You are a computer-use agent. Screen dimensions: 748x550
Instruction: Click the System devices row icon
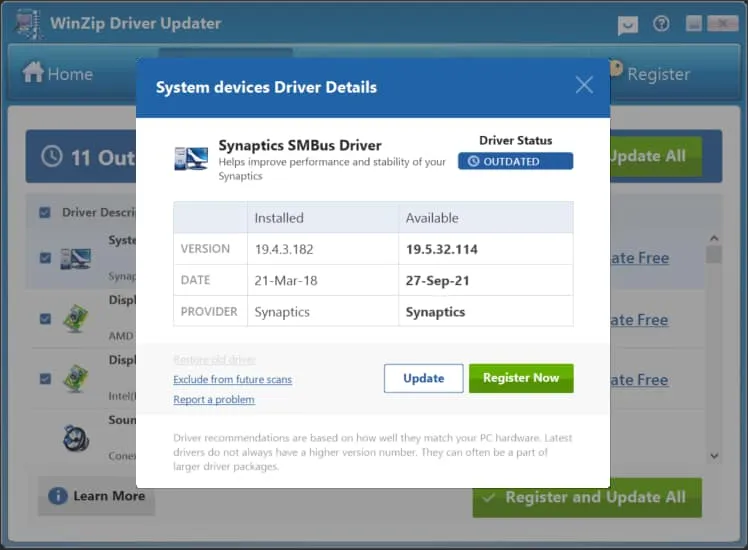click(75, 259)
